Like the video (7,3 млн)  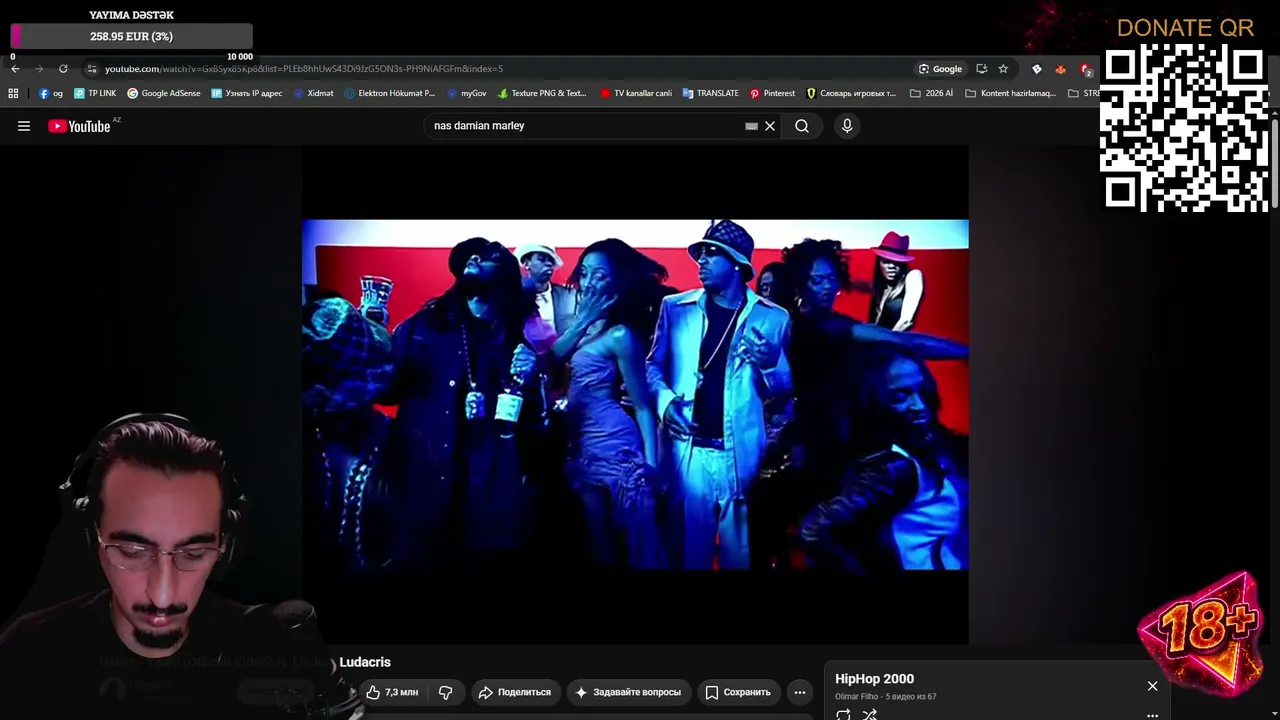[x=392, y=692]
